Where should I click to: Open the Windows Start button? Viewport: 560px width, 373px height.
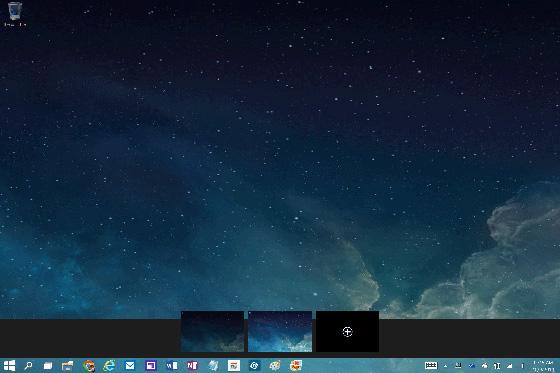click(x=9, y=365)
